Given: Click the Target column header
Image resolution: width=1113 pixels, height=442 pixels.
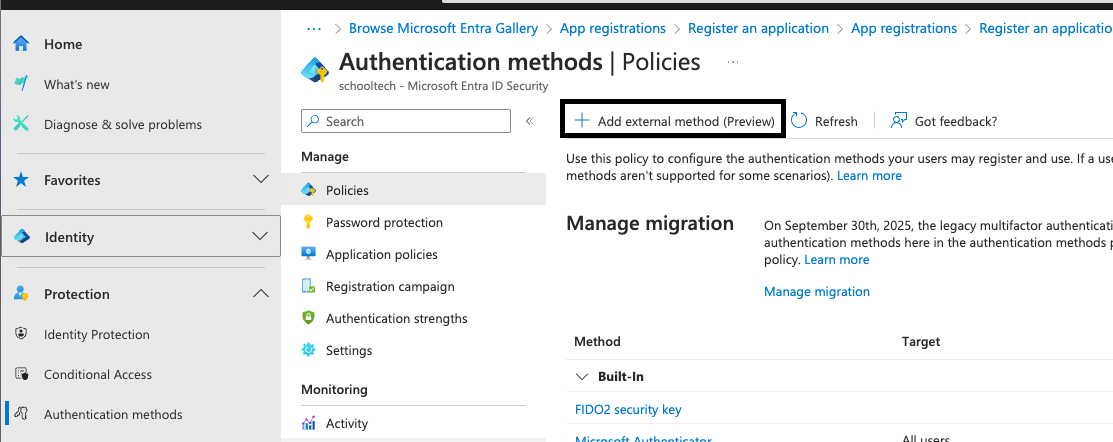Looking at the screenshot, I should pos(921,341).
